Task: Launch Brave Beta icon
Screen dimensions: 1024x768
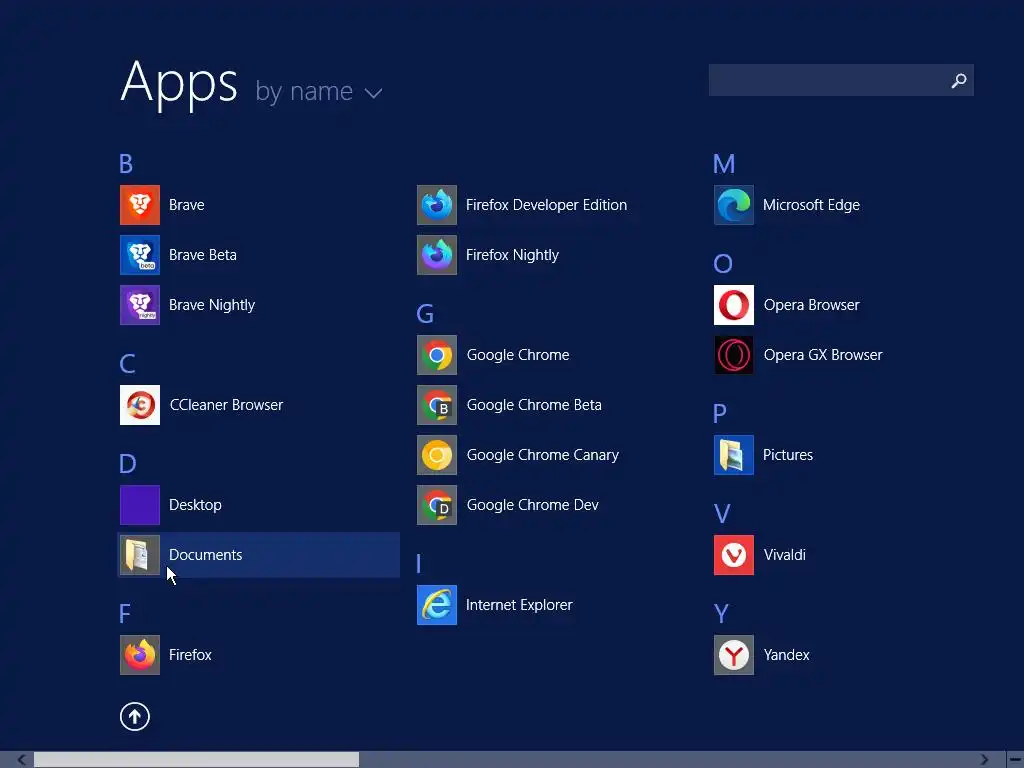Action: tap(140, 255)
